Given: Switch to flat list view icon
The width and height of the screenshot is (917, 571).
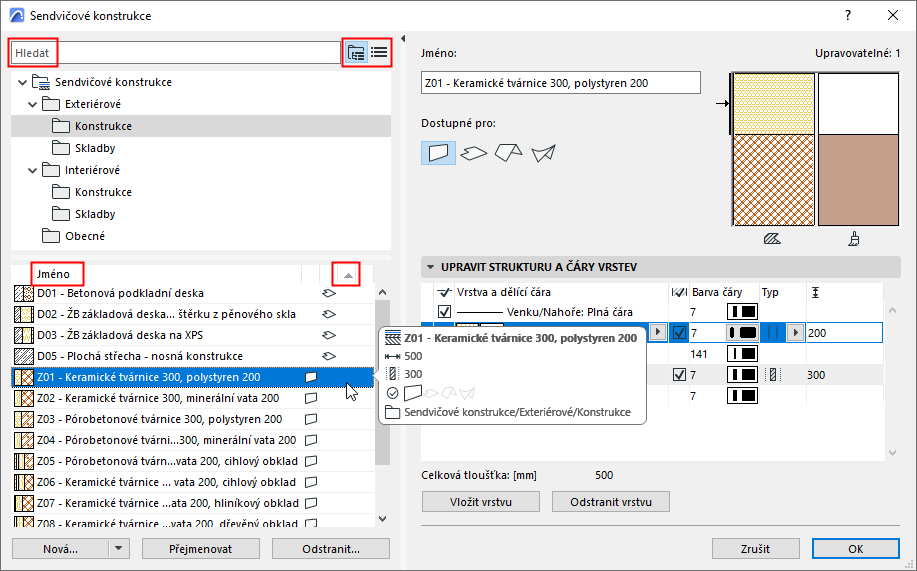Looking at the screenshot, I should click(379, 53).
